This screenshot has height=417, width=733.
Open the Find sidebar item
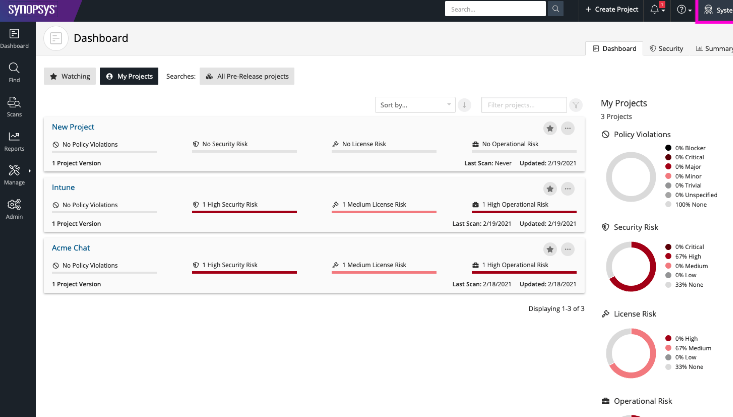(x=14, y=72)
